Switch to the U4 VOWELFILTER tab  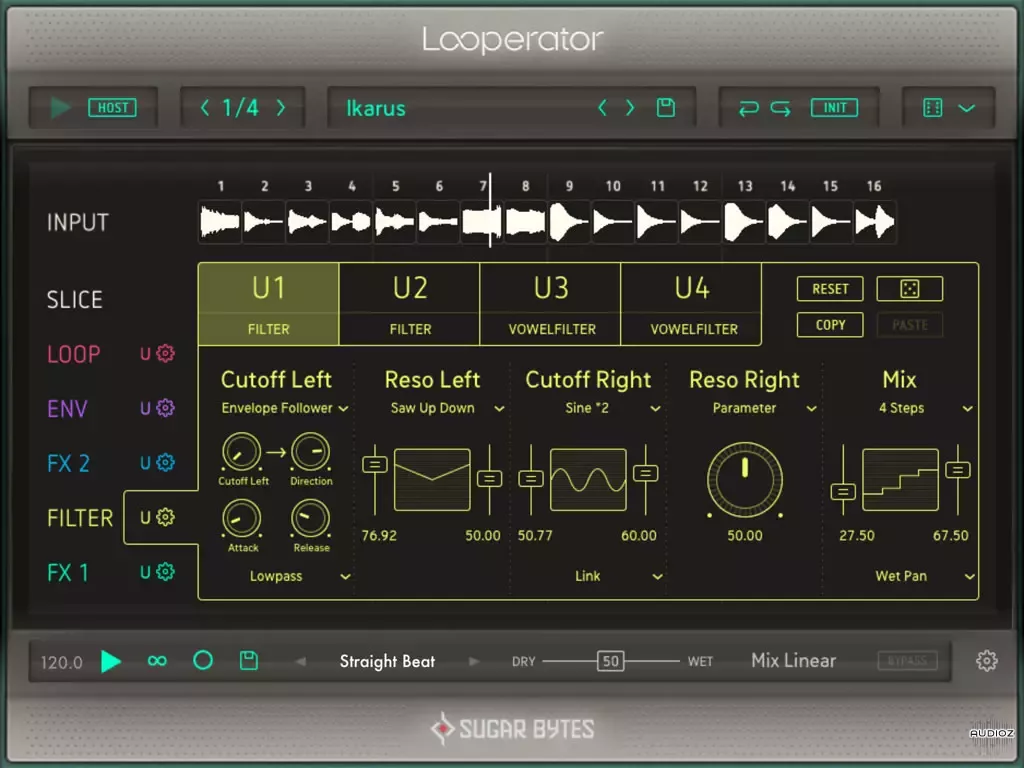692,304
